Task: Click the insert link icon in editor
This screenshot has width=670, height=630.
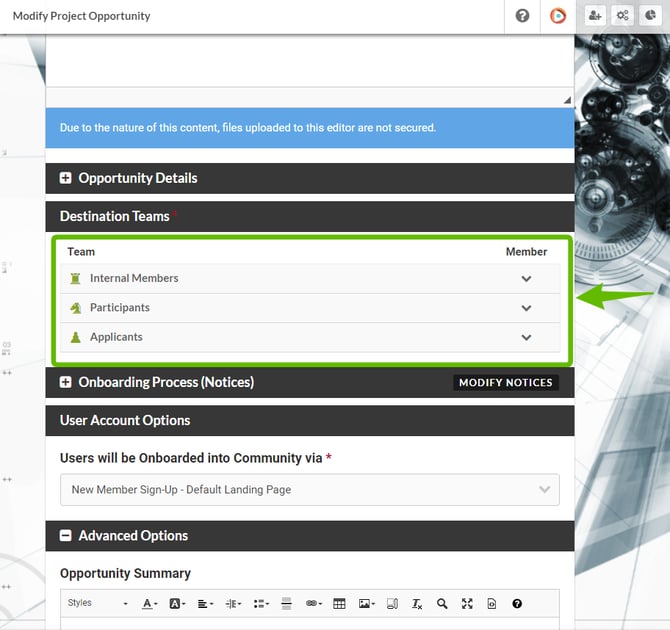Action: 312,604
